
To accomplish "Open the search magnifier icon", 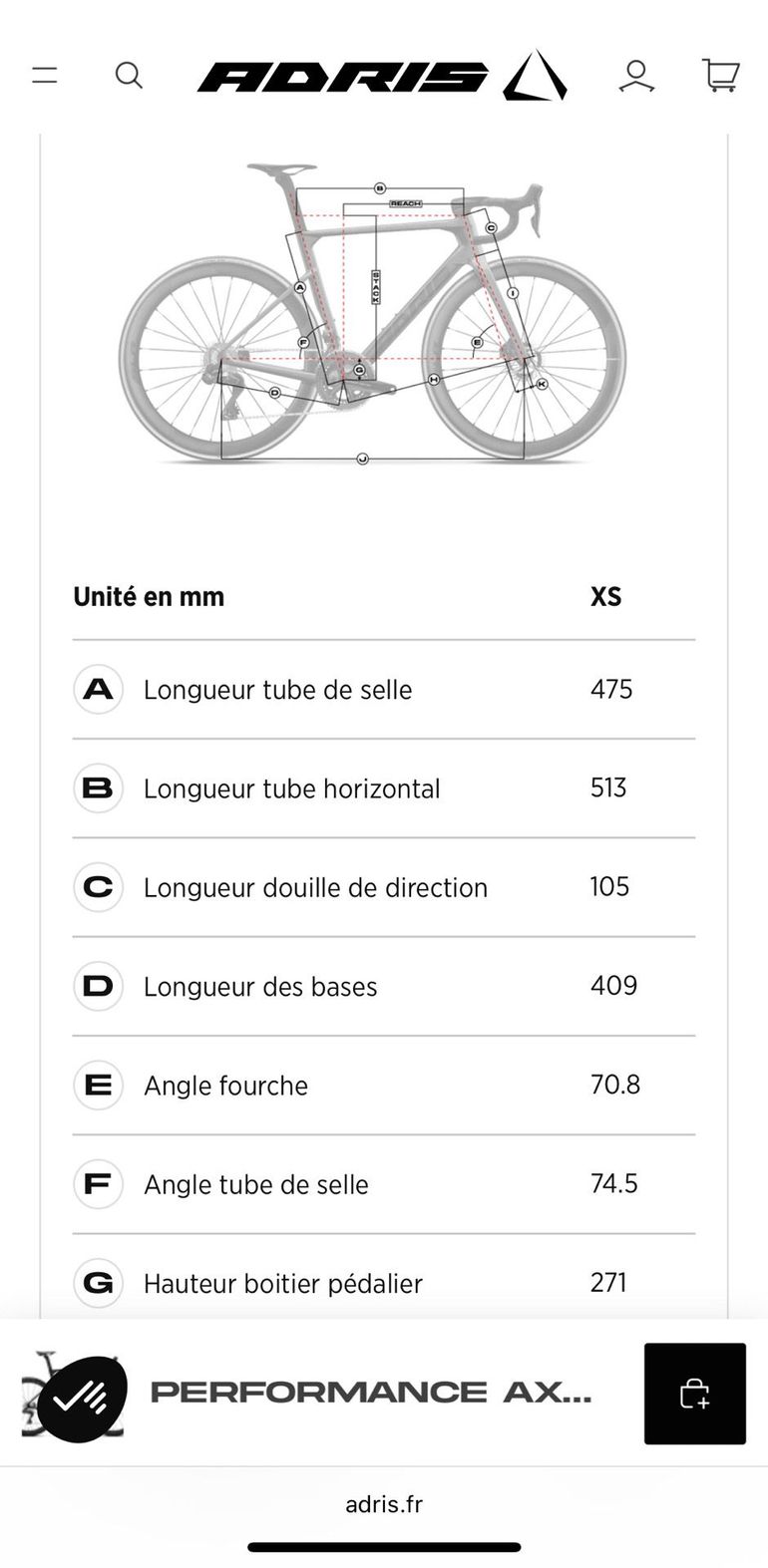I will pyautogui.click(x=129, y=75).
